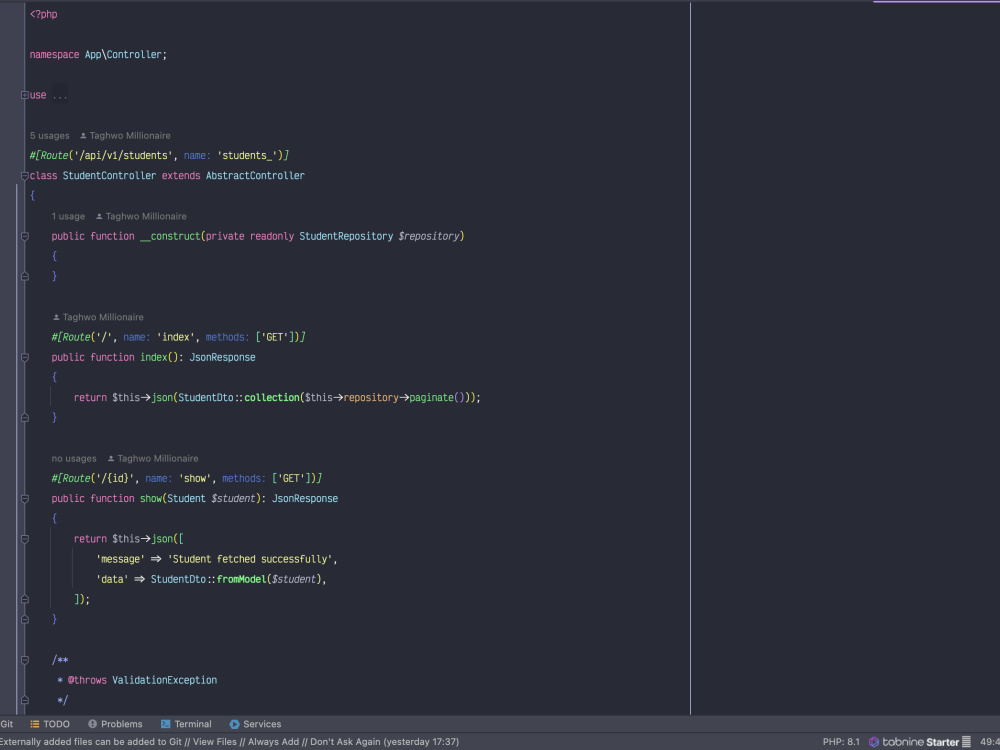Click author icon beside 1 usage hint
This screenshot has height=750, width=1000.
[x=99, y=216]
